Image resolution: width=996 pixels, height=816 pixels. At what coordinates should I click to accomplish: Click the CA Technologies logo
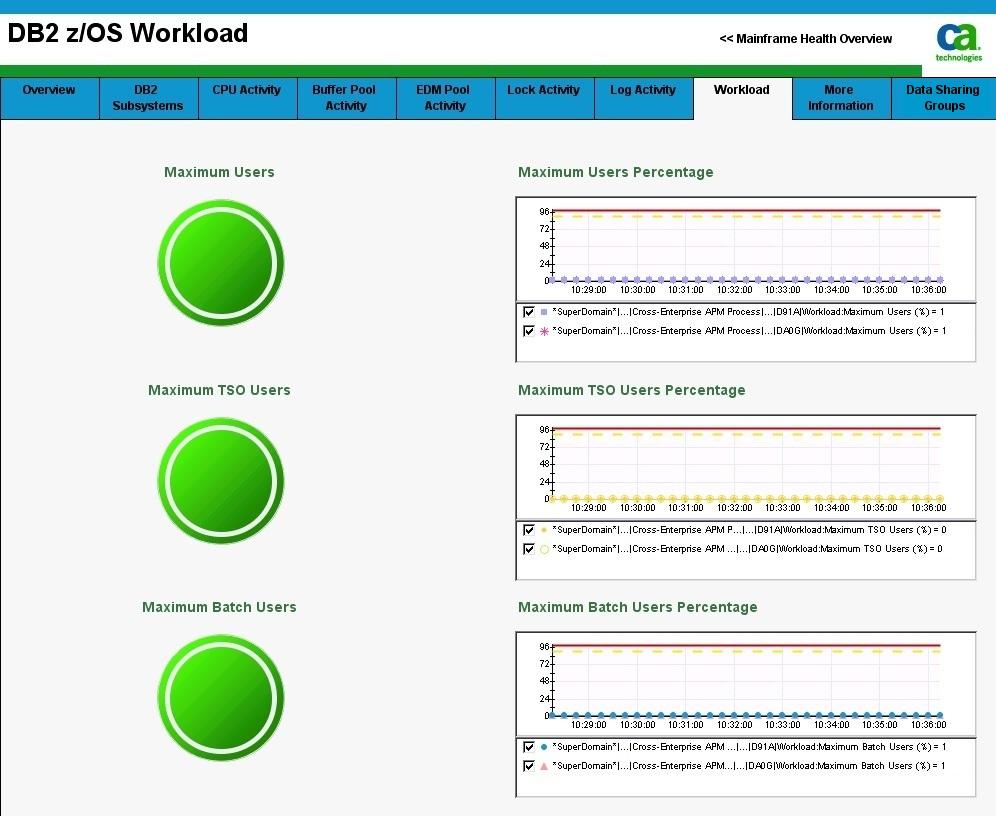[958, 42]
